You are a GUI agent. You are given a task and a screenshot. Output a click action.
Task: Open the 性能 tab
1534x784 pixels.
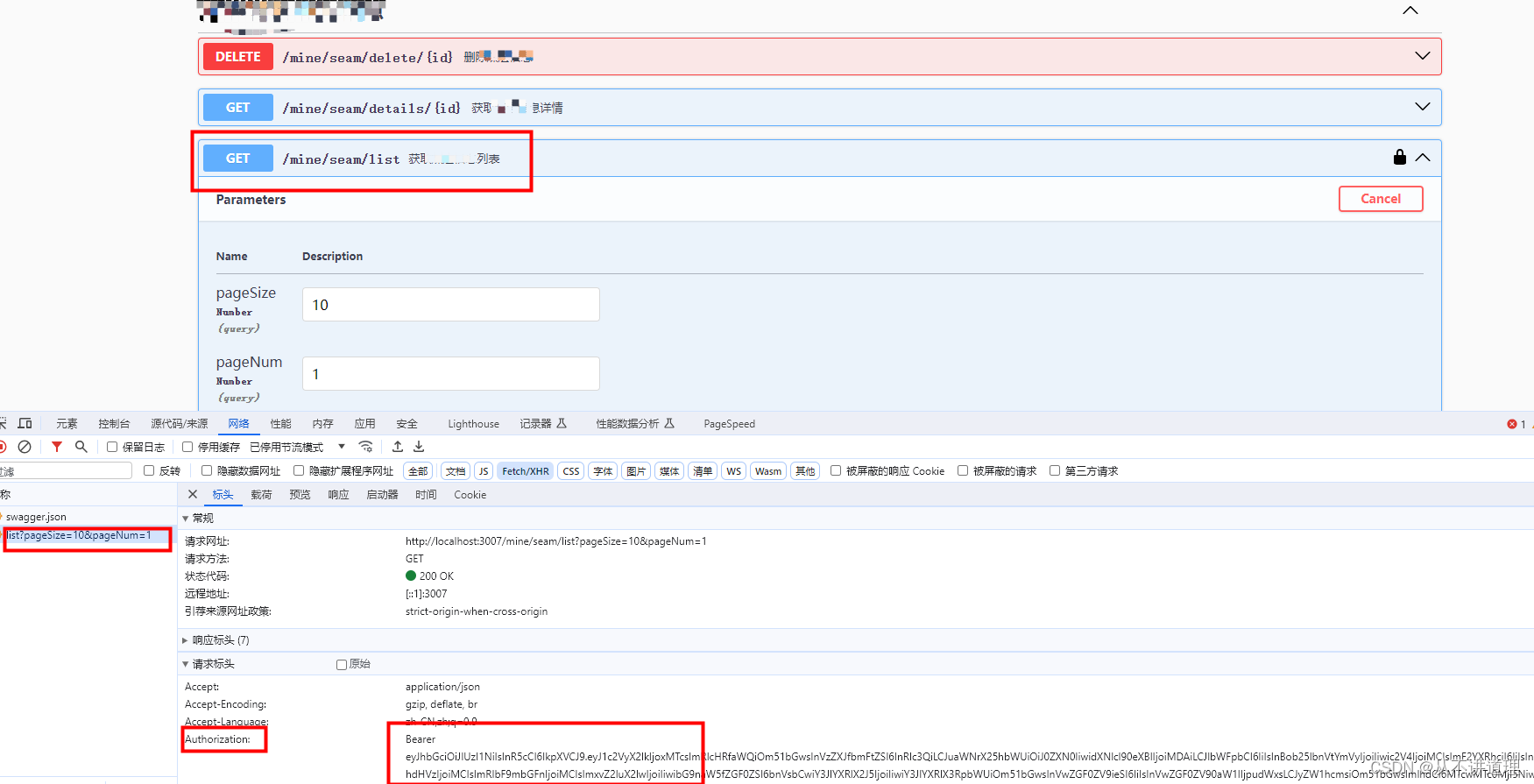pyautogui.click(x=280, y=424)
